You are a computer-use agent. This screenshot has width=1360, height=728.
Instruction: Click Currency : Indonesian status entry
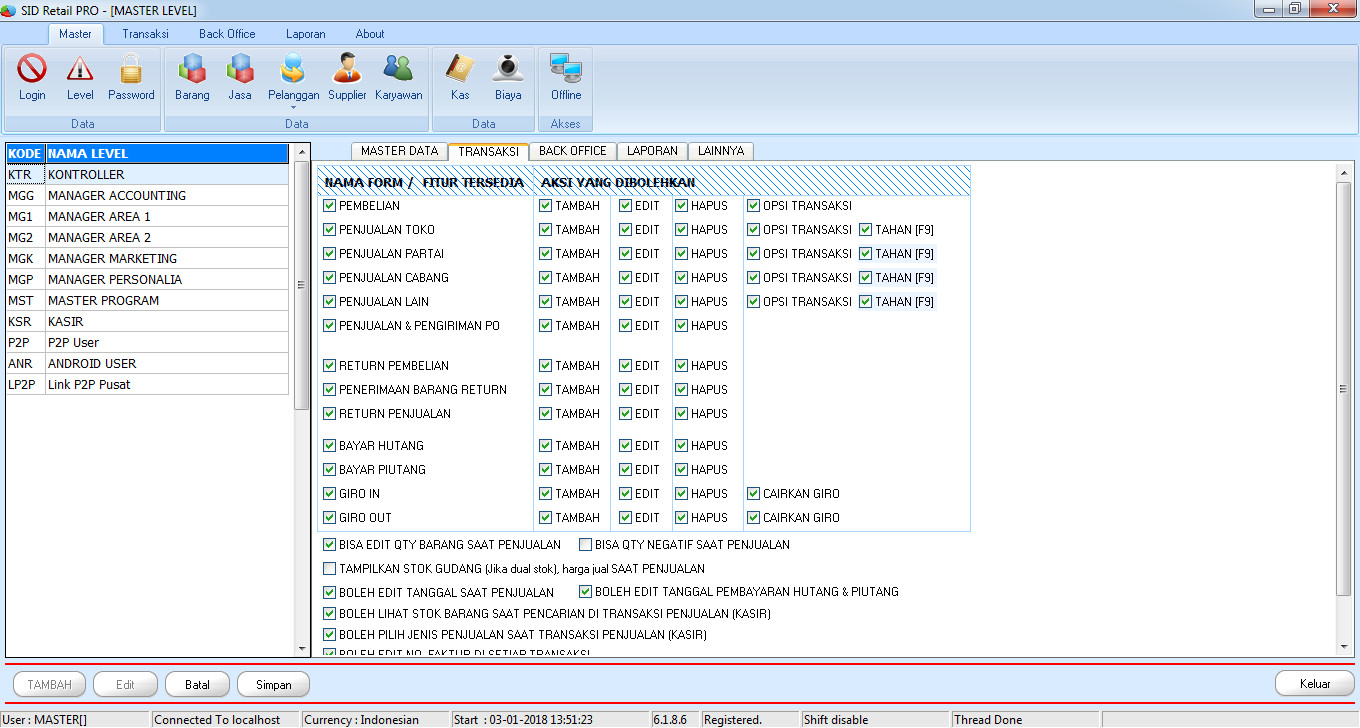click(375, 720)
